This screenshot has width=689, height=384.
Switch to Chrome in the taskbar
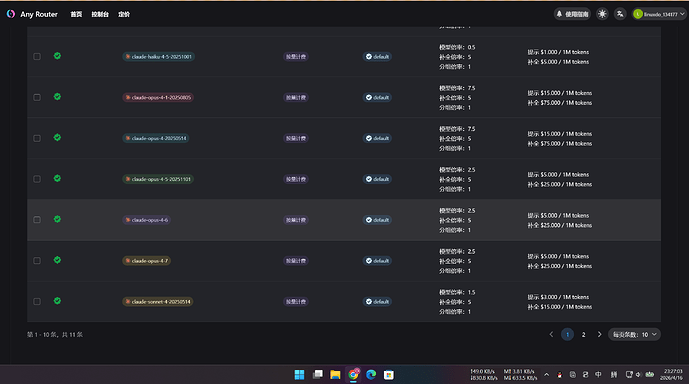pyautogui.click(x=353, y=375)
